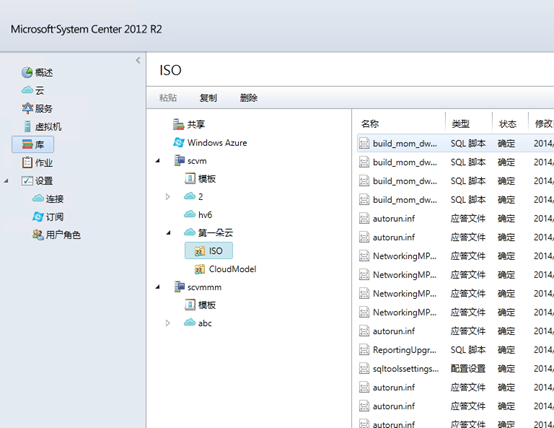This screenshot has height=428, width=554.
Task: Click the scvm server icon
Action: point(179,160)
